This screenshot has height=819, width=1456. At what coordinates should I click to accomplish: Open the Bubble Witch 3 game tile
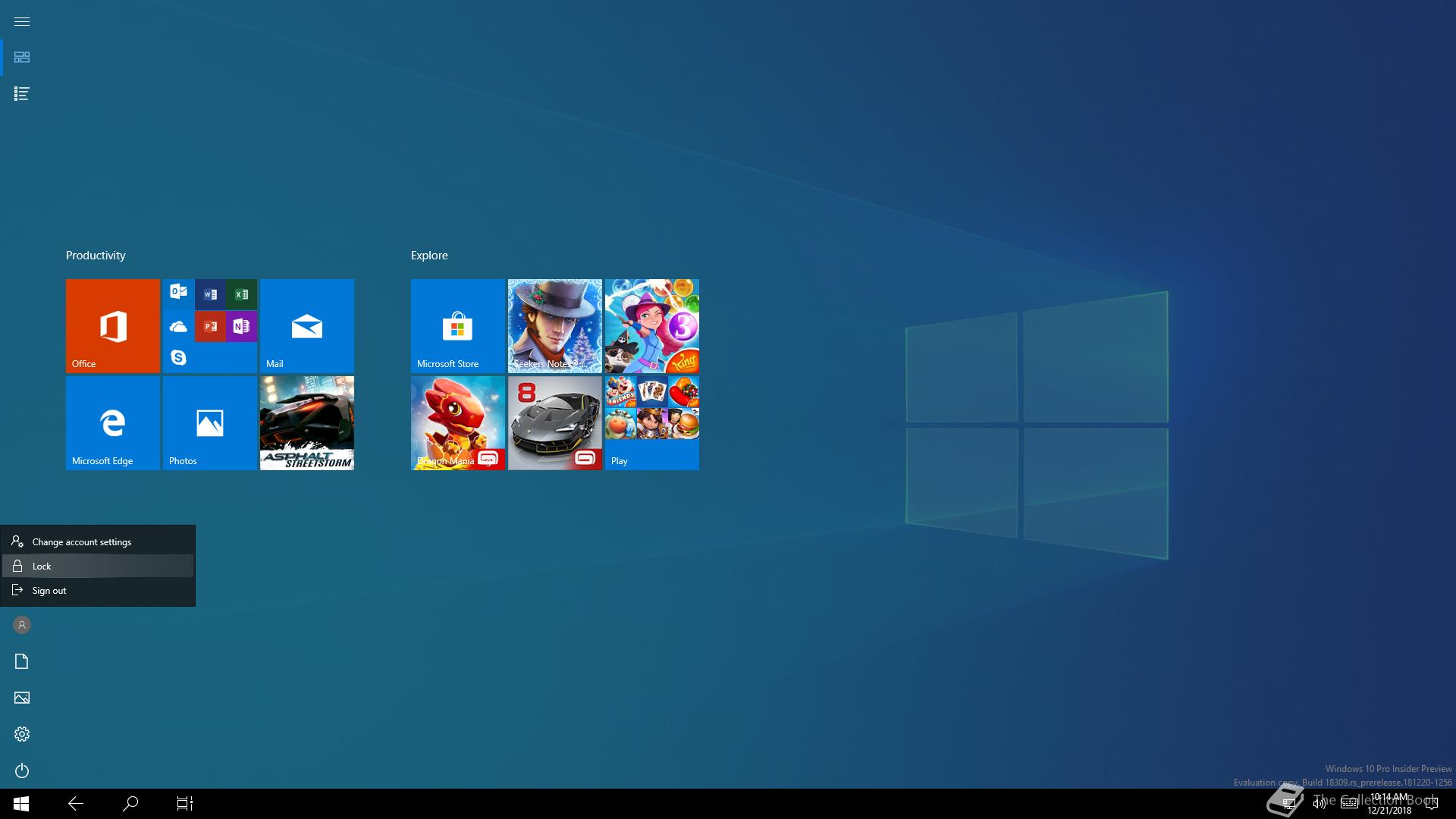(x=652, y=326)
